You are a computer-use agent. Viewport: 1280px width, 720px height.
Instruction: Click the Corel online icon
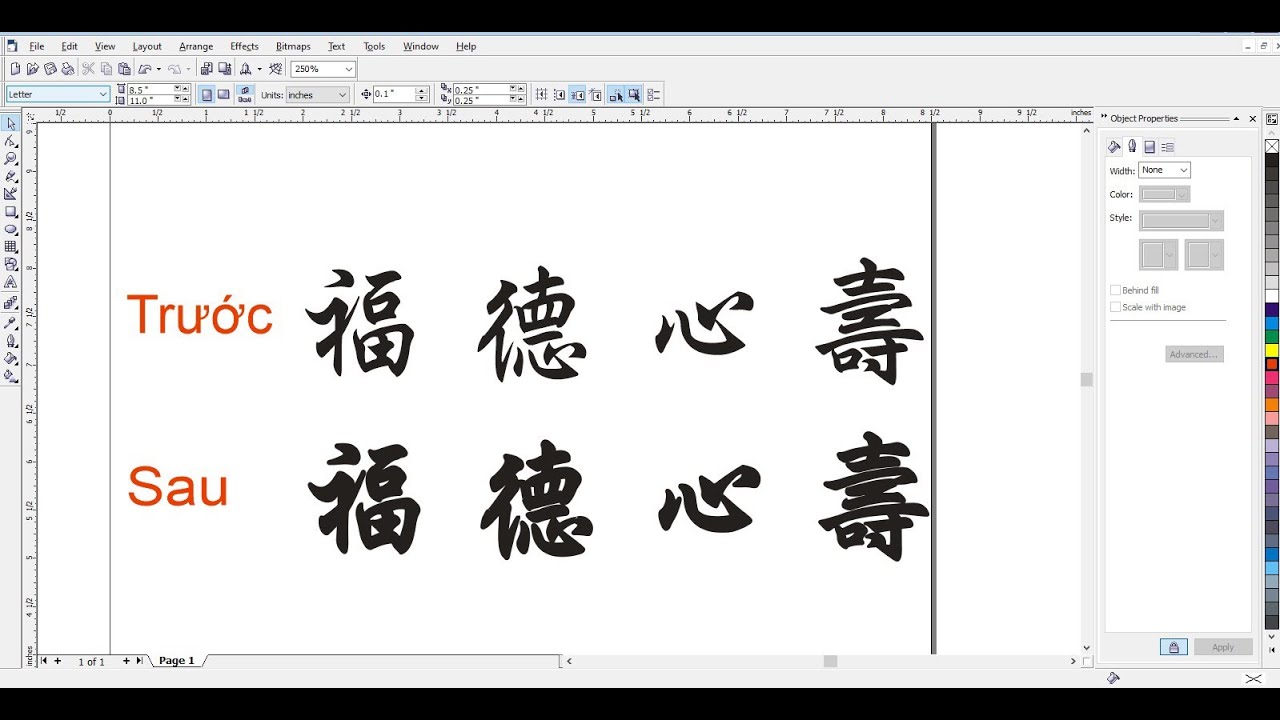[276, 69]
